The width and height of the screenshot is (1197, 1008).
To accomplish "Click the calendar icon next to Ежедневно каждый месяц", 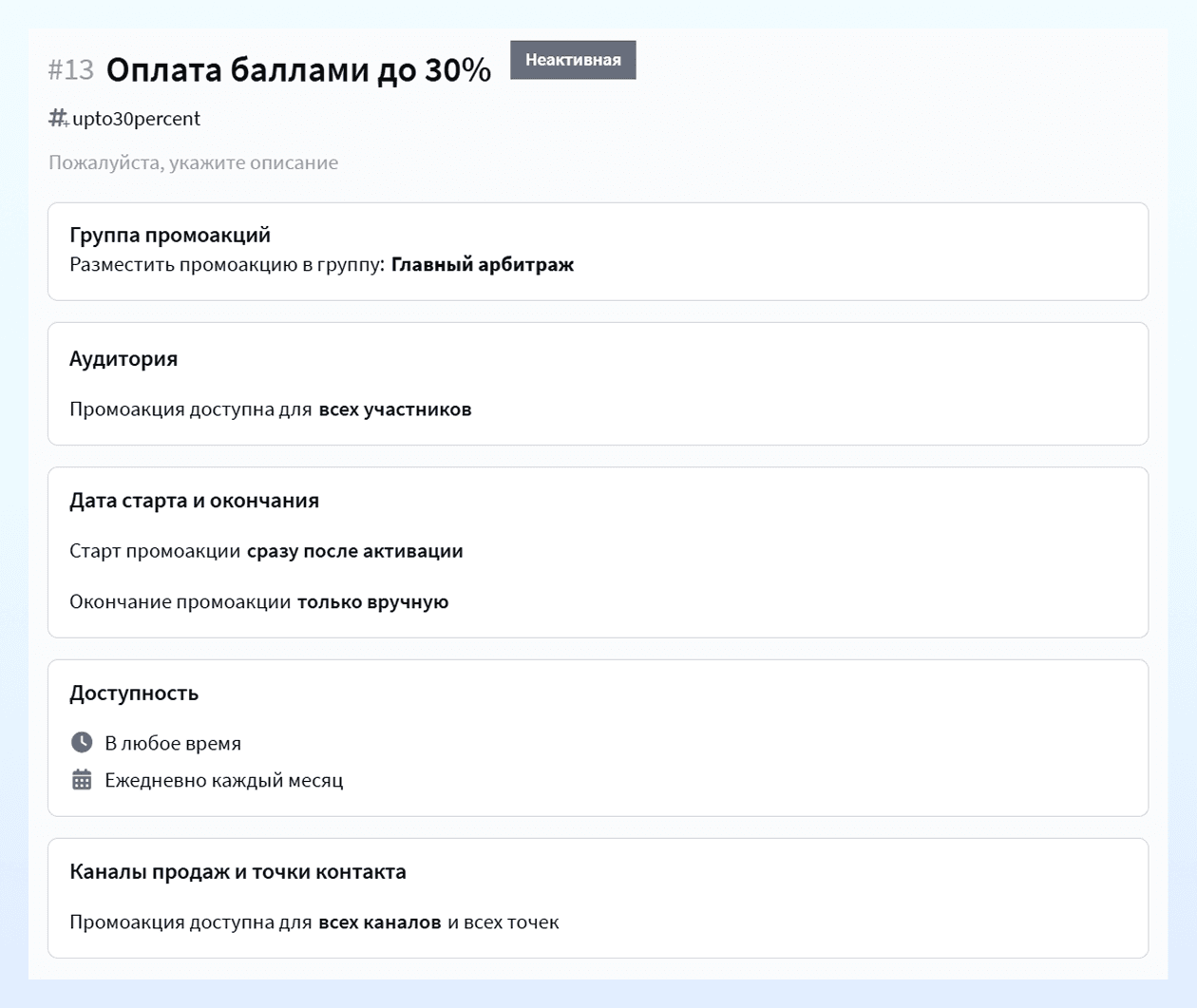I will point(82,780).
